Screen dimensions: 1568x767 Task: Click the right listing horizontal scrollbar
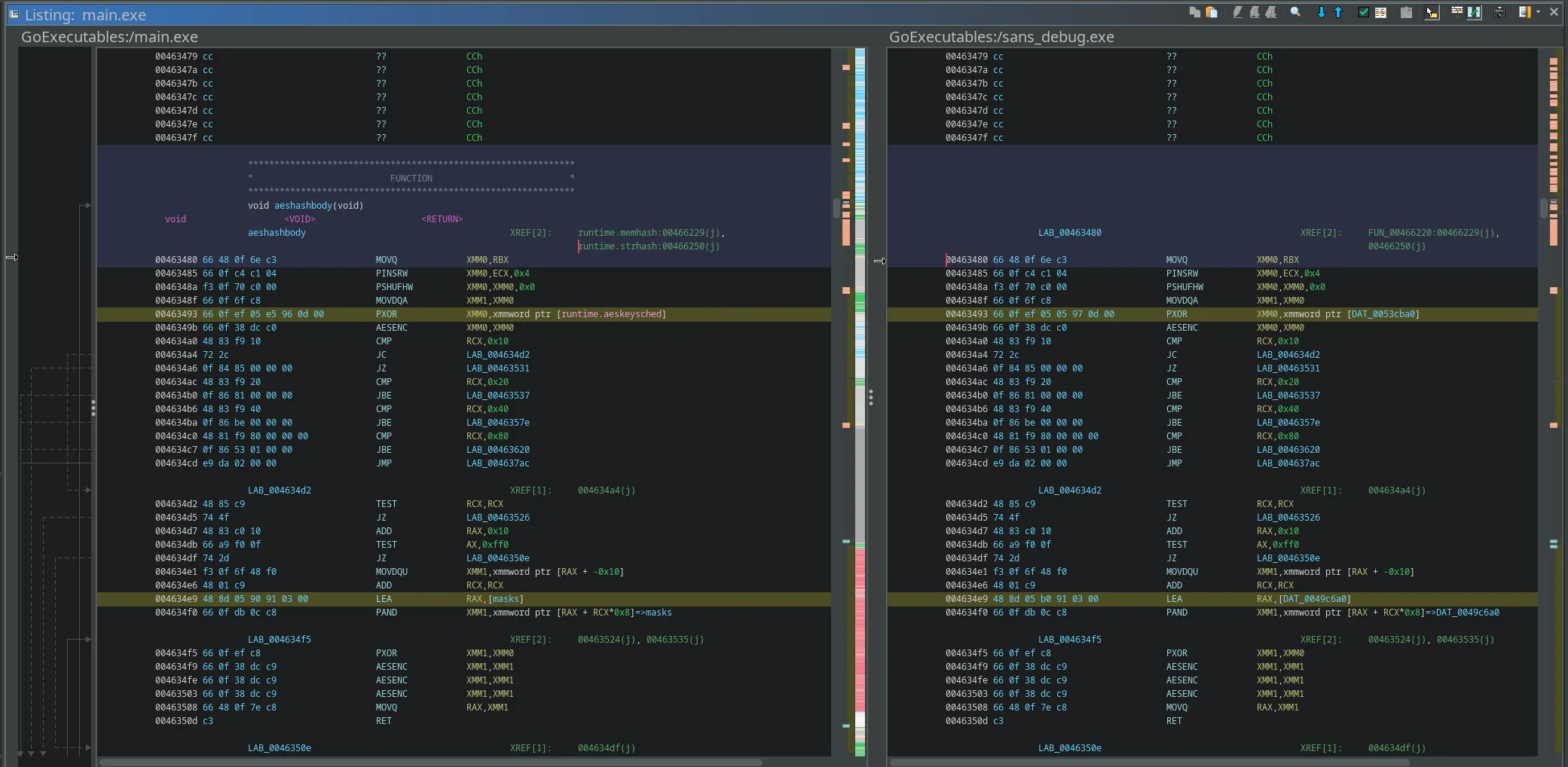tap(1148, 762)
